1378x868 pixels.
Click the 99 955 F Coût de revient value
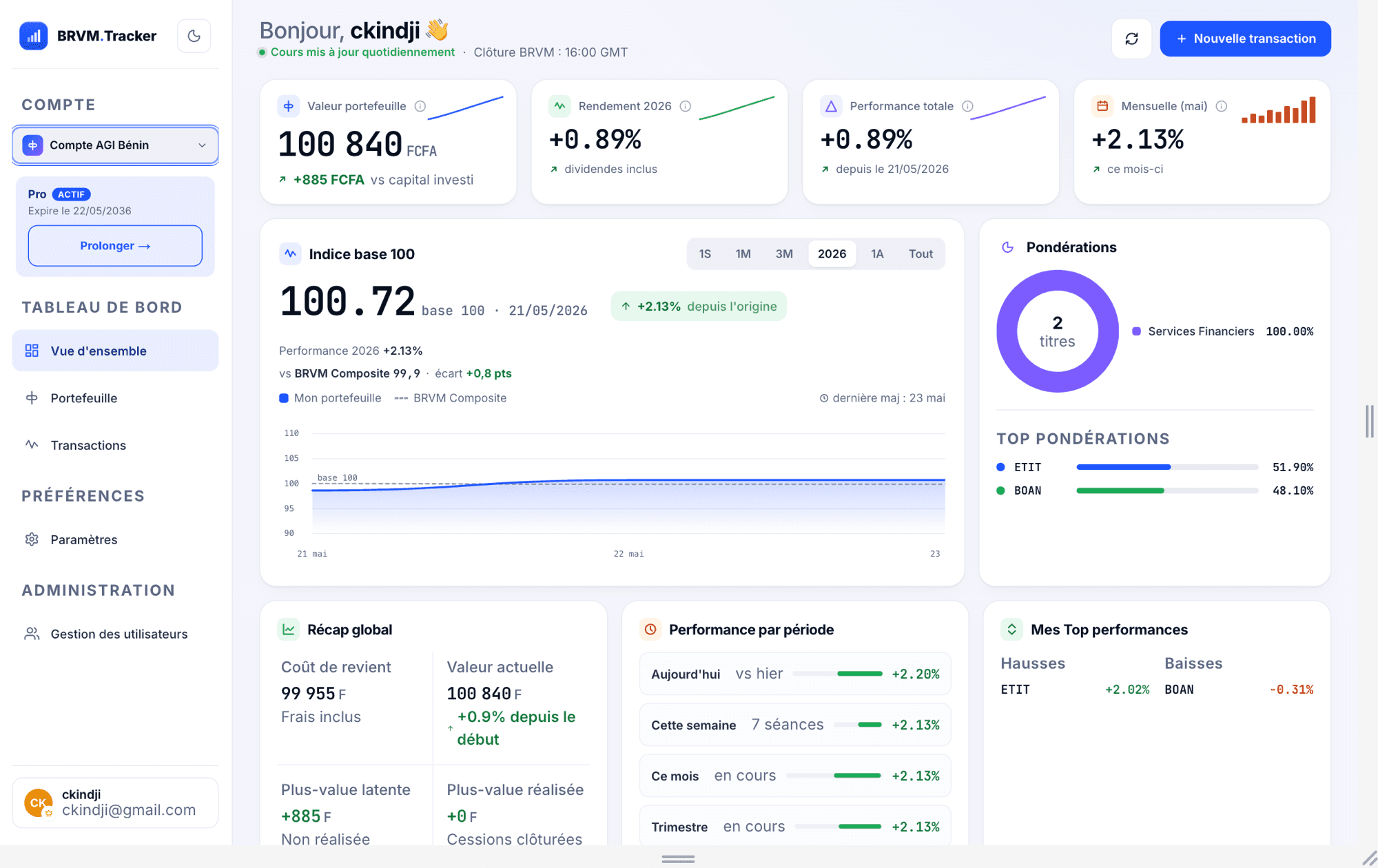[x=313, y=694]
